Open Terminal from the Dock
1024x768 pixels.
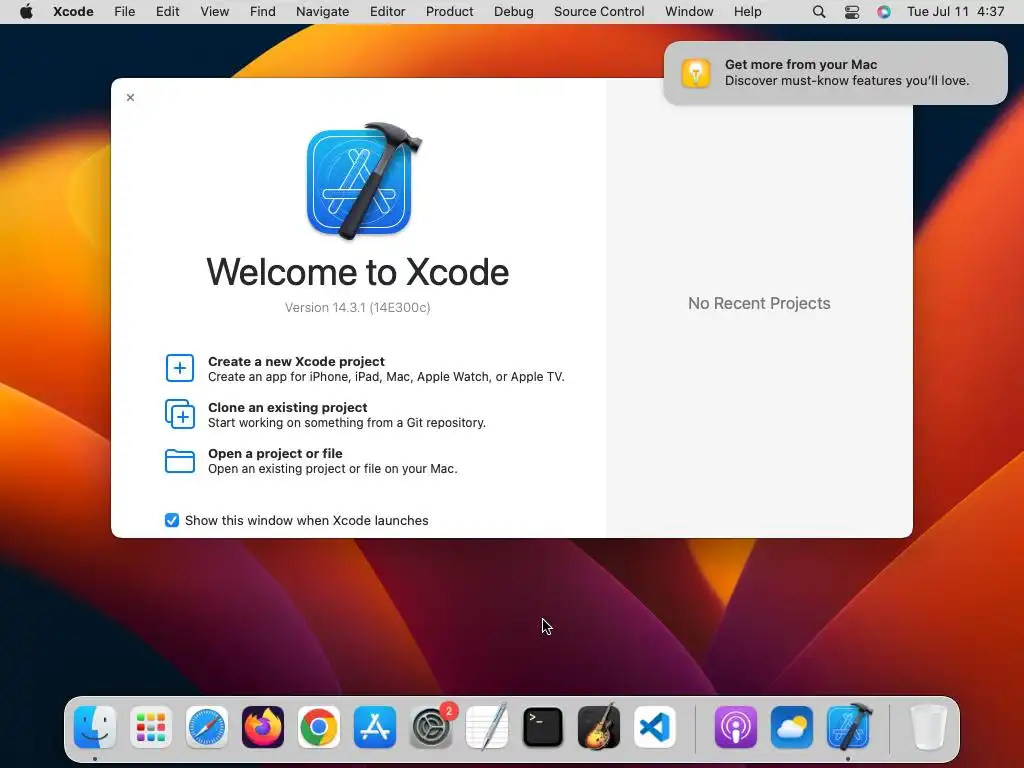click(x=543, y=727)
